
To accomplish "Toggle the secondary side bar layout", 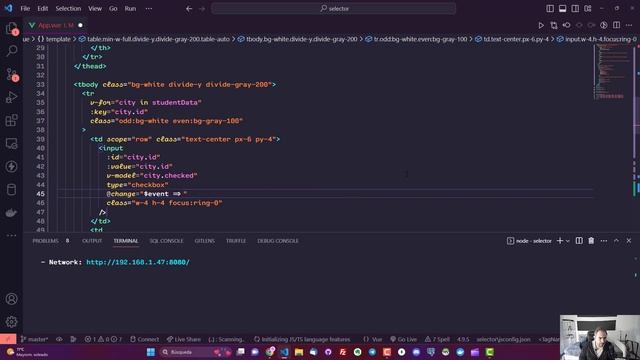I will 575,9.
